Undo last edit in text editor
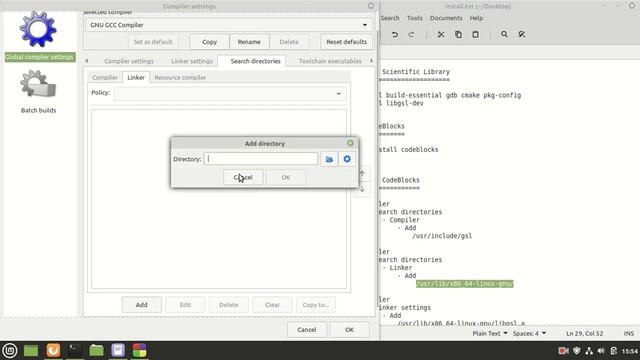Viewport: 640px width, 360px height. coord(395,35)
